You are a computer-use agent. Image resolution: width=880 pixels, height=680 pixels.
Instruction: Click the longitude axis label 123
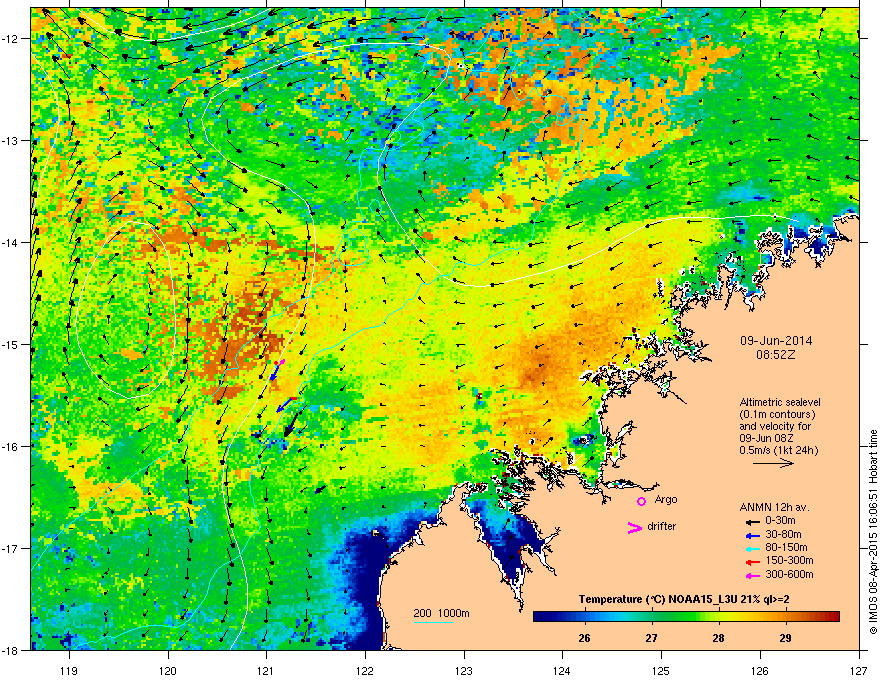coord(464,670)
